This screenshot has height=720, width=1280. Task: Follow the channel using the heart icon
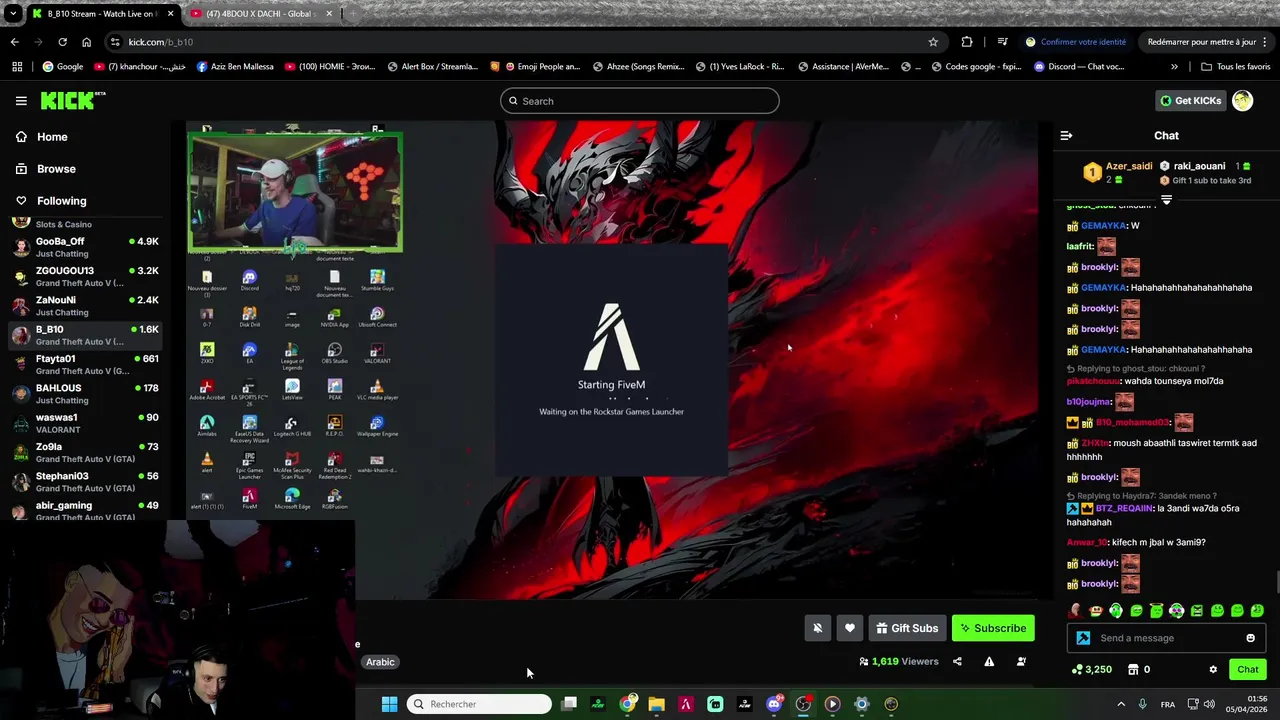(850, 628)
